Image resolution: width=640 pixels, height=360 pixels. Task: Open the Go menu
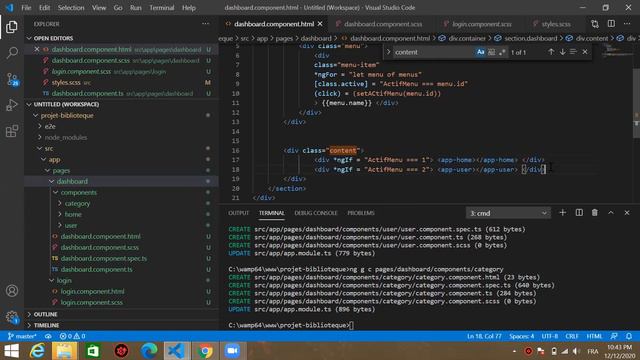(x=118, y=8)
